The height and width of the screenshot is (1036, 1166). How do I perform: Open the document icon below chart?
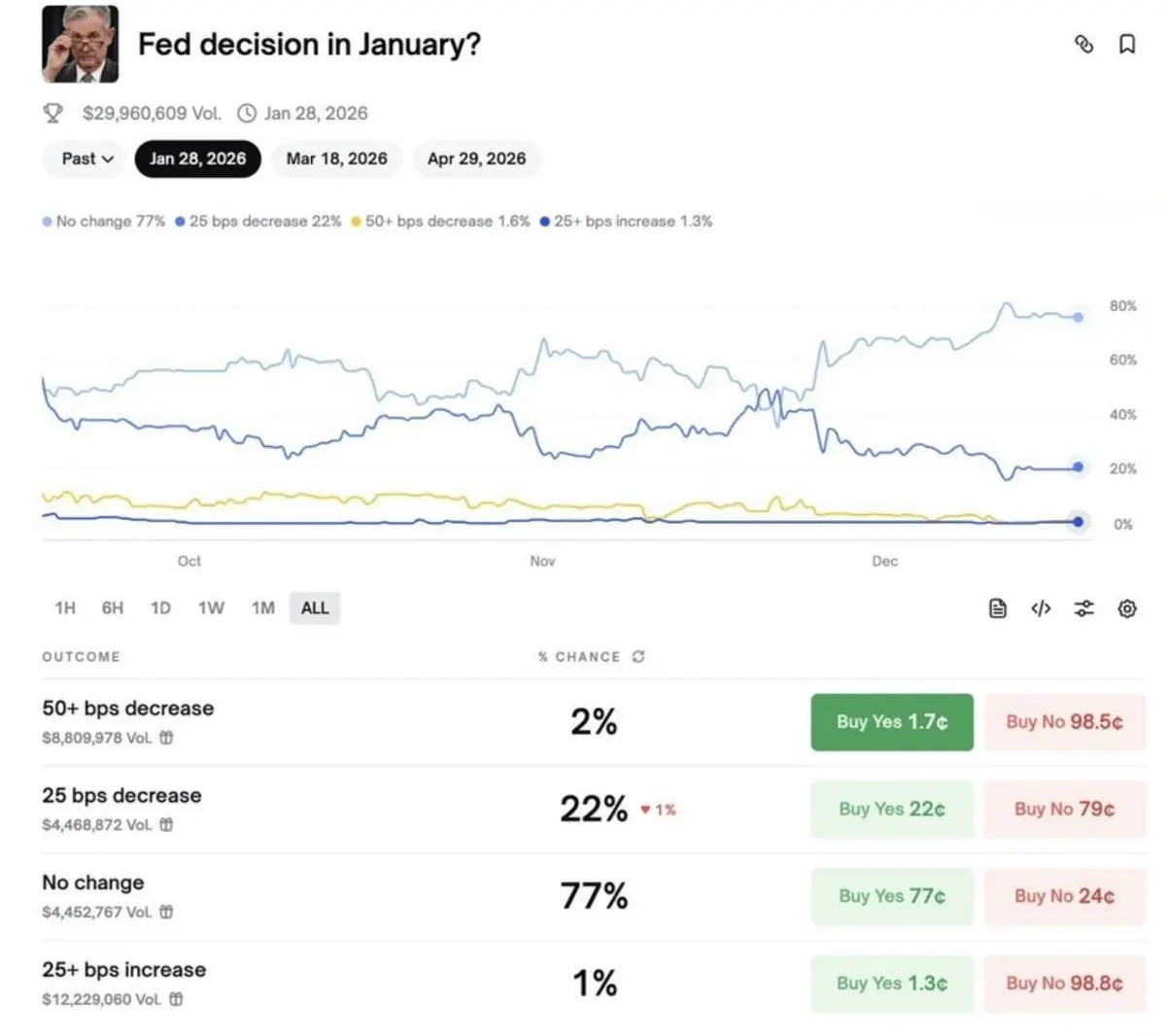998,608
